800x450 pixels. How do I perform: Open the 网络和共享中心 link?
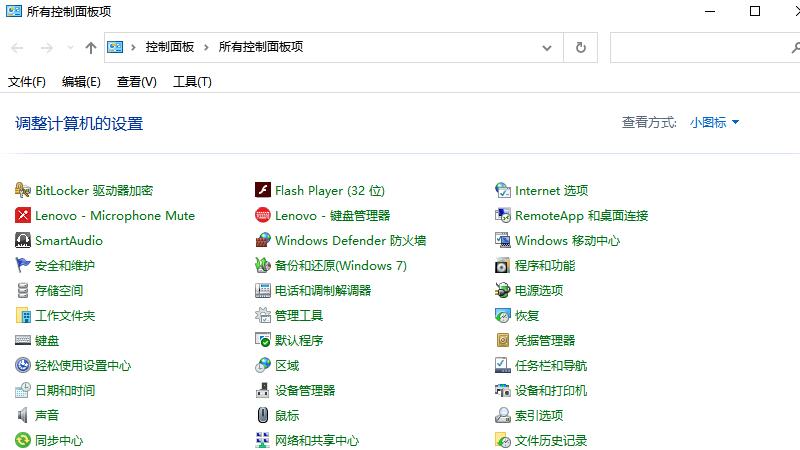(x=317, y=440)
